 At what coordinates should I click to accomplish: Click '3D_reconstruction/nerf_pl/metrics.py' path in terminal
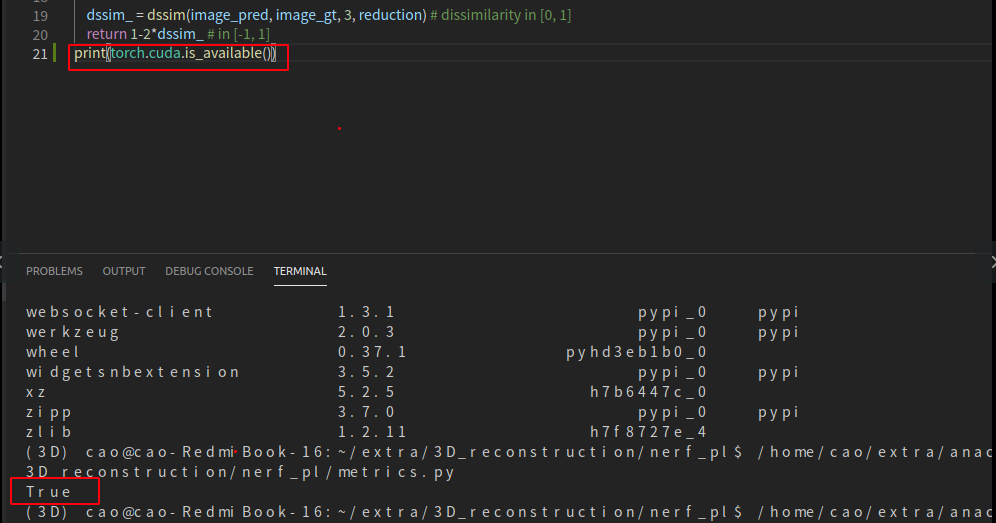coord(240,472)
